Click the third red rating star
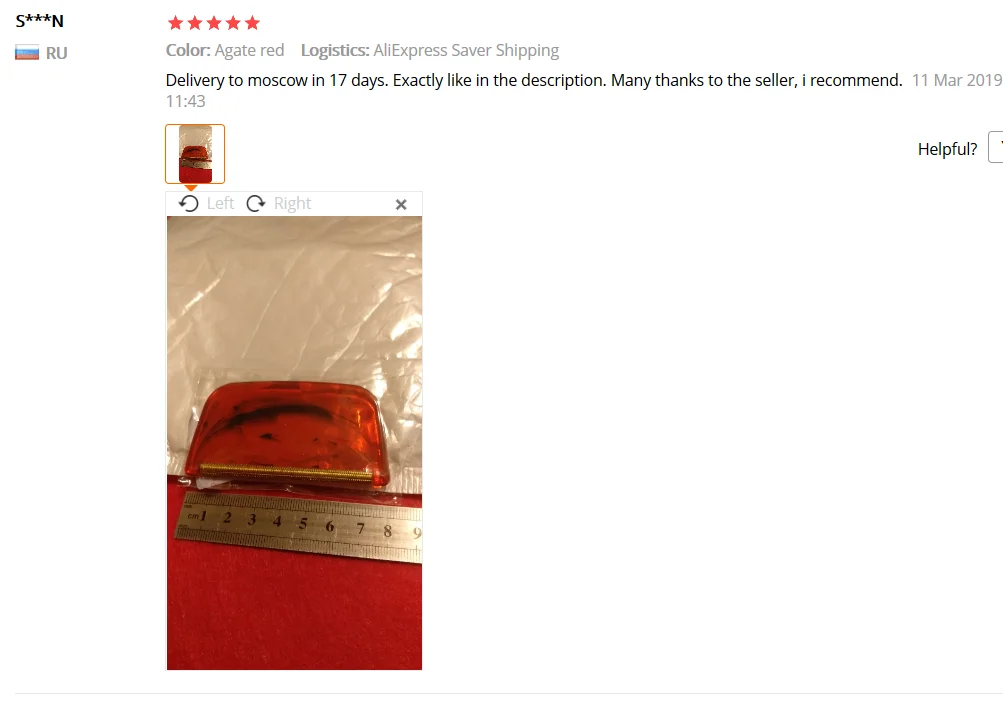The image size is (1003, 705). (214, 24)
